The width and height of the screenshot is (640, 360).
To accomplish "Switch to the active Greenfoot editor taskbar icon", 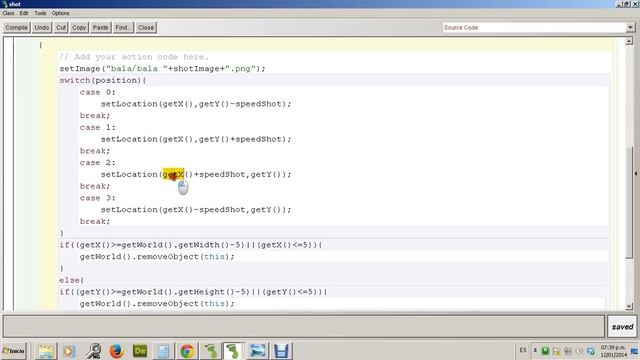I will click(x=233, y=351).
